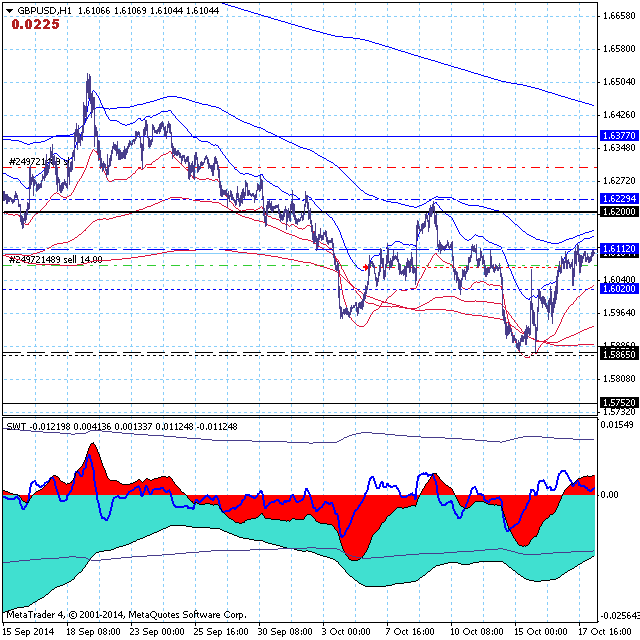Click price scale value 1.63480
This screenshot has width=640, height=640.
click(619, 147)
